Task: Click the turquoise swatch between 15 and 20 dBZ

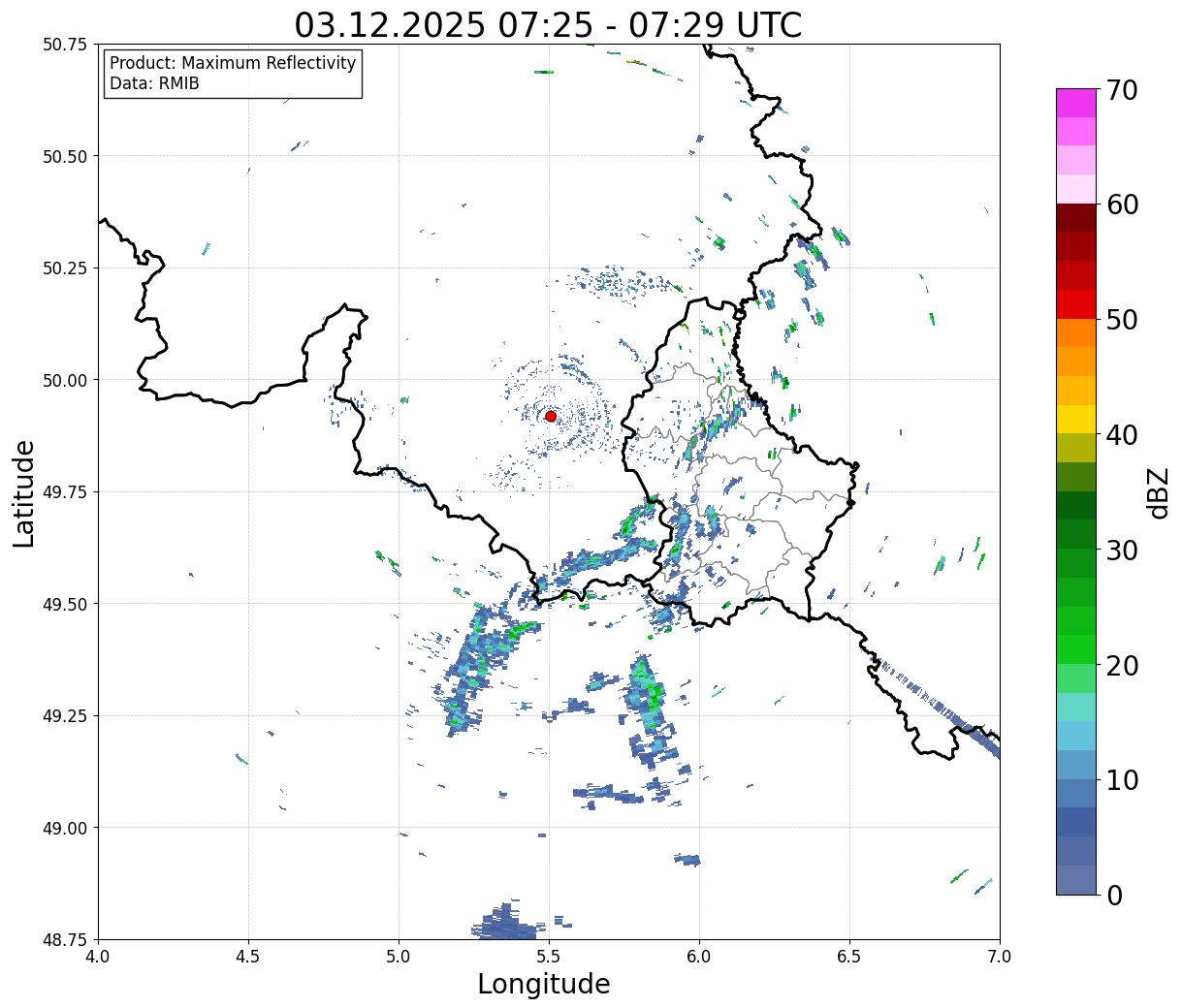Action: tap(1076, 708)
